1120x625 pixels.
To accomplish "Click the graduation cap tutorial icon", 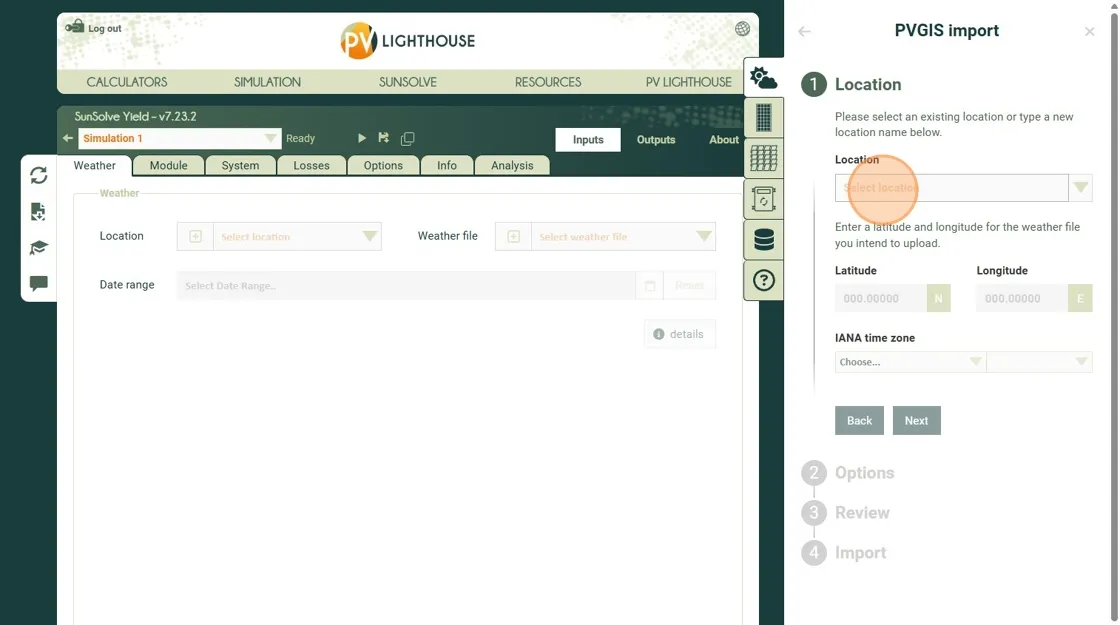I will tap(39, 248).
